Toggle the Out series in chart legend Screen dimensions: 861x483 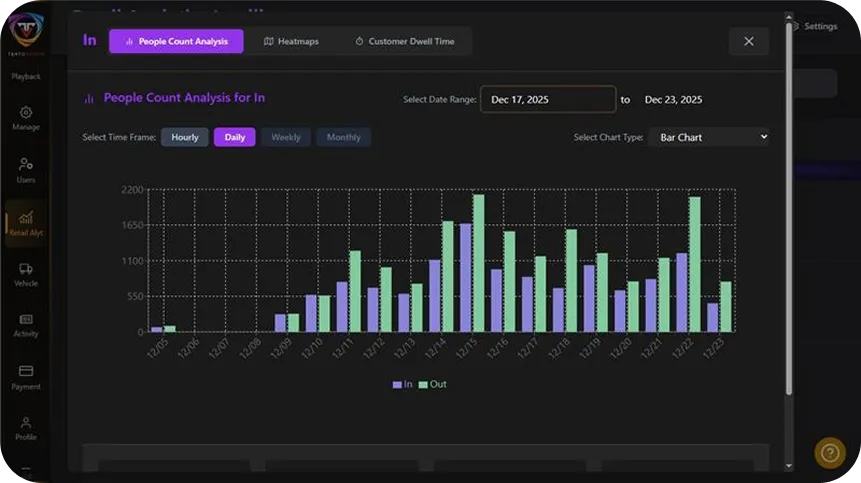click(432, 384)
